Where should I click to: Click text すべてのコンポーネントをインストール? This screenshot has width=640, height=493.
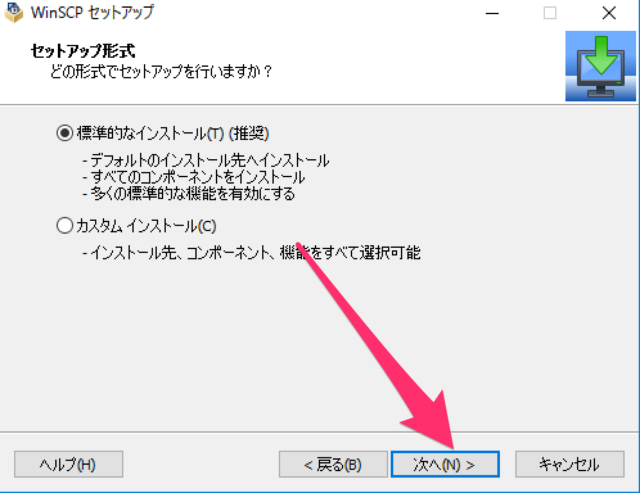(198, 177)
